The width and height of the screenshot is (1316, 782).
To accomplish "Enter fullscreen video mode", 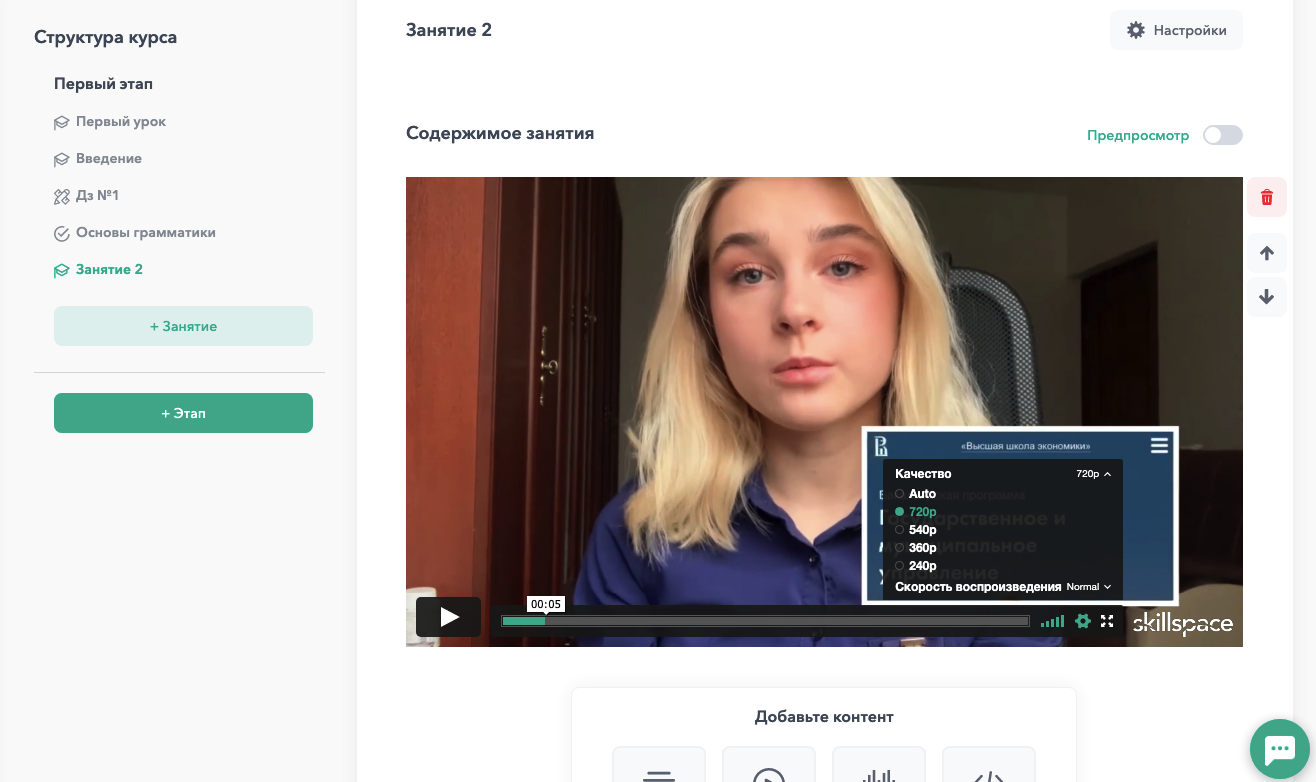I will coord(1107,621).
